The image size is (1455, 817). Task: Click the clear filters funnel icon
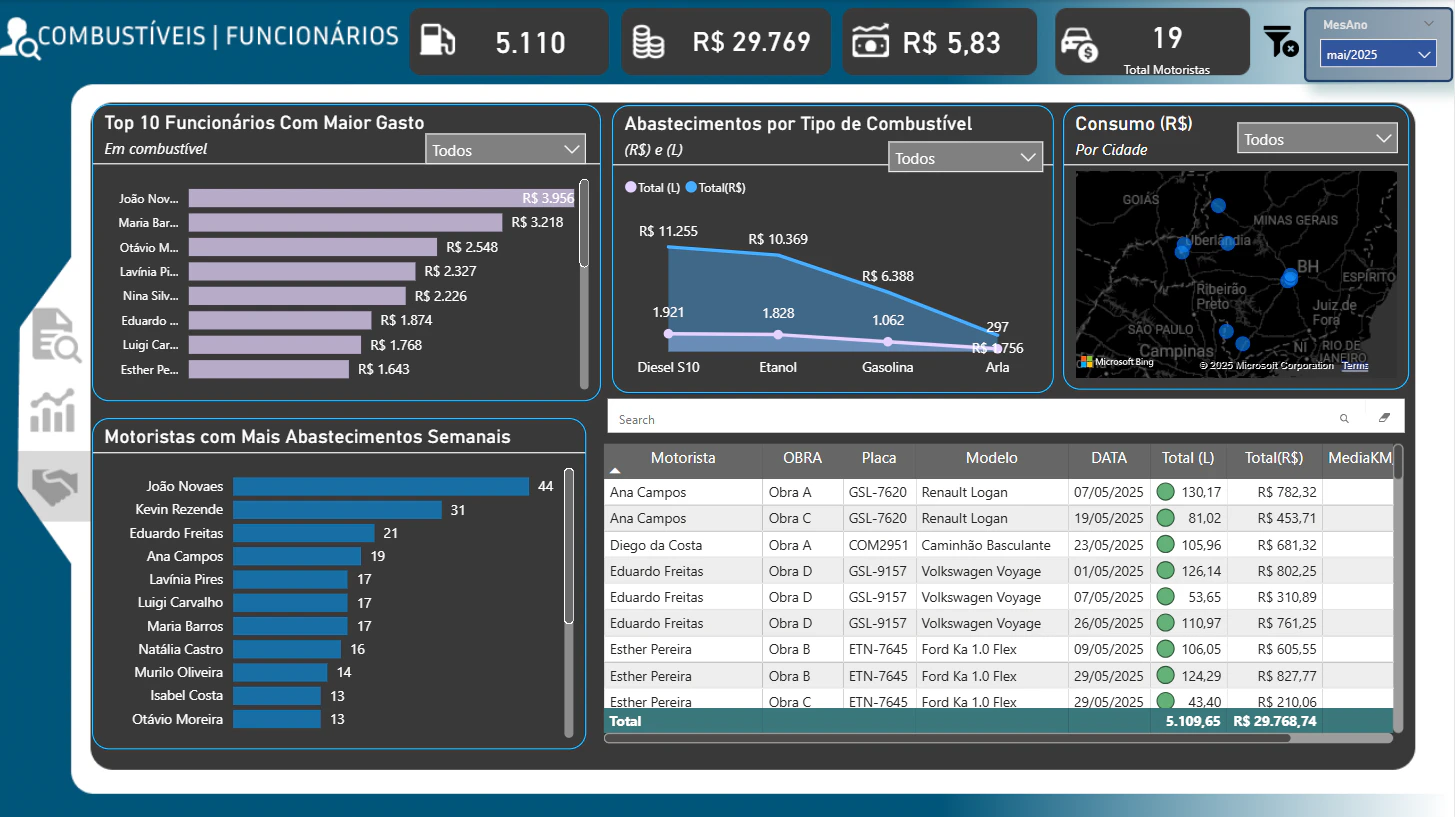pyautogui.click(x=1281, y=42)
